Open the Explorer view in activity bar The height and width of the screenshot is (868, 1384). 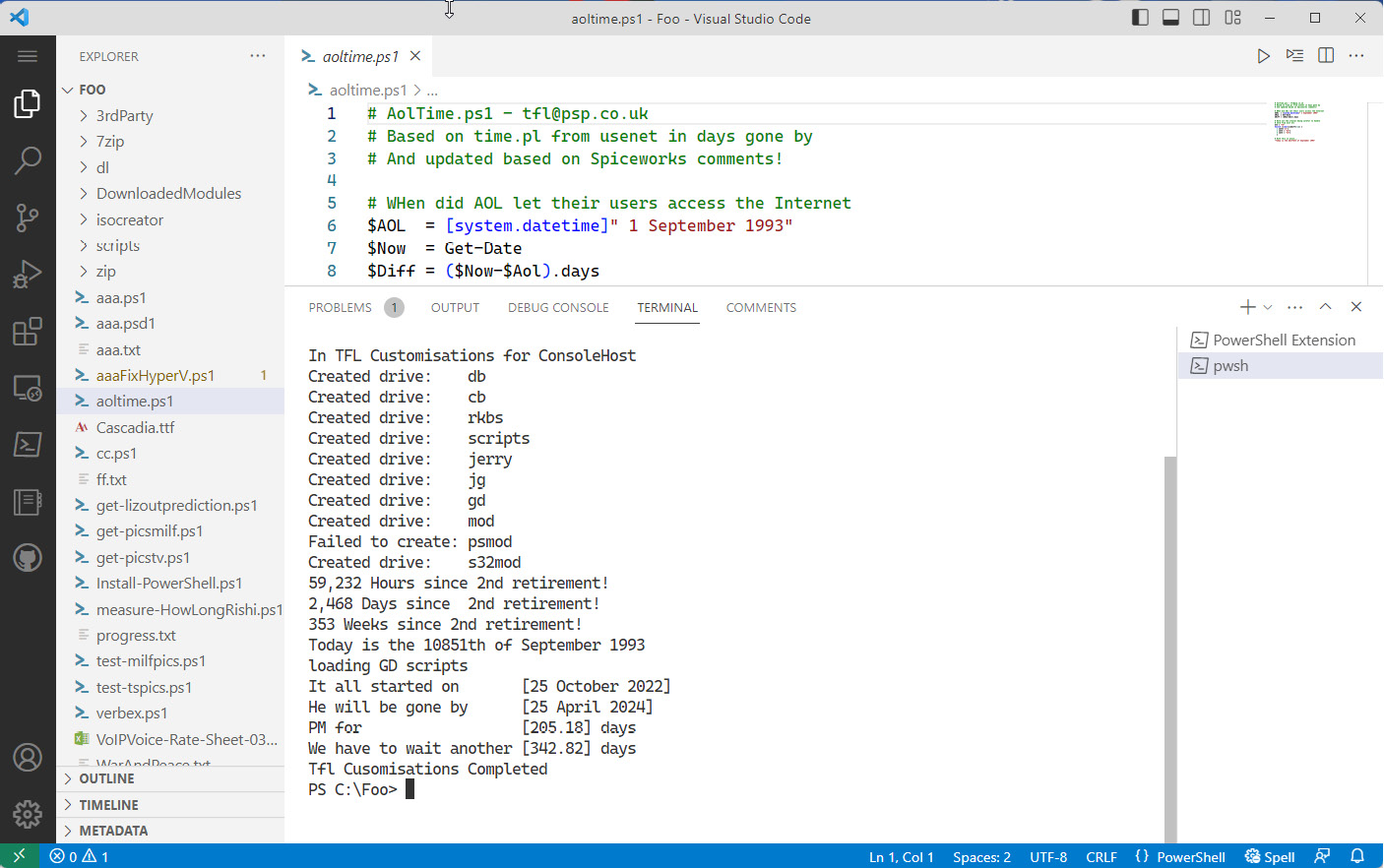(28, 103)
